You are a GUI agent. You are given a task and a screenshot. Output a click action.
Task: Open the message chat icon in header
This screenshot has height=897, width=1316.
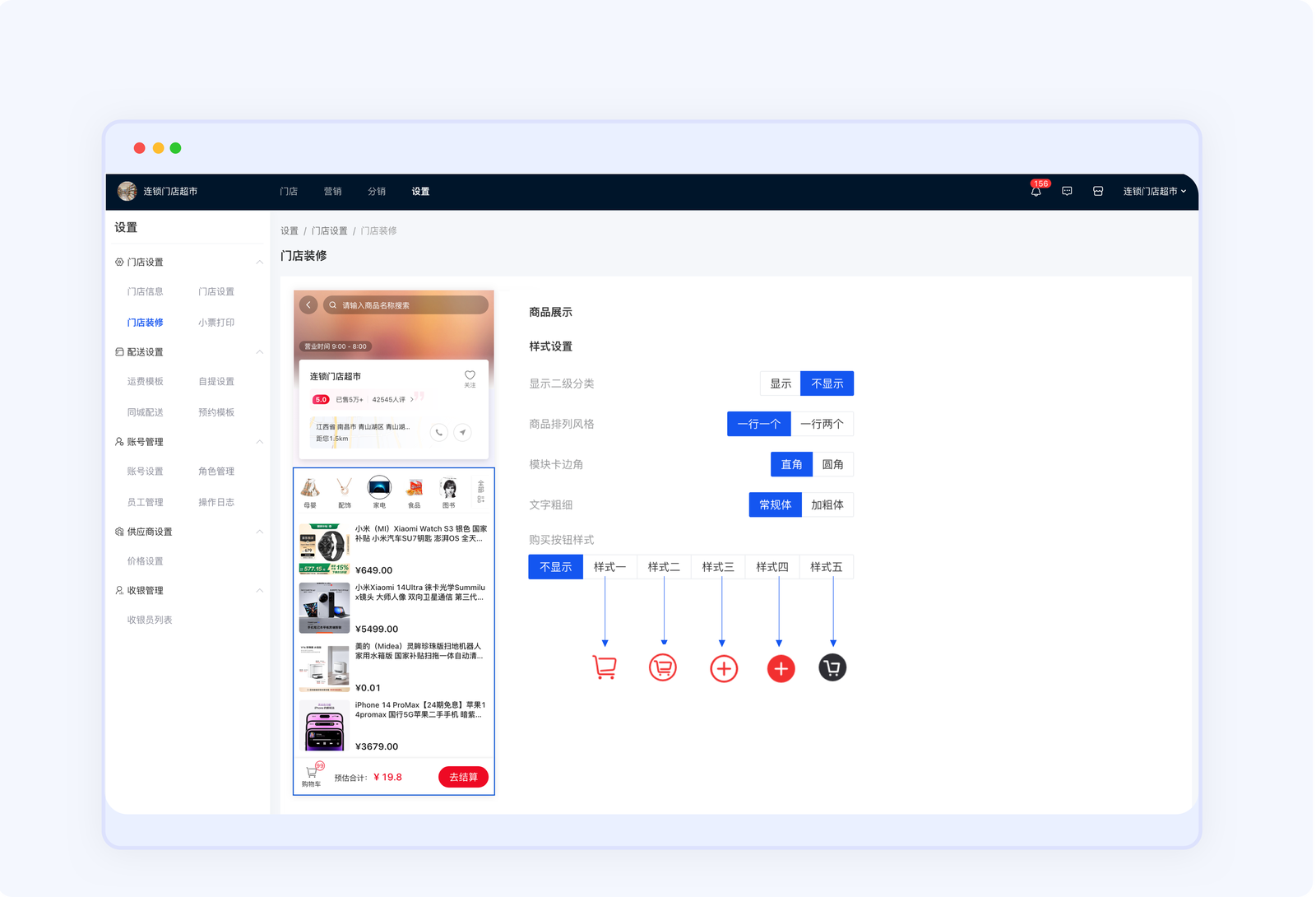(x=1067, y=191)
